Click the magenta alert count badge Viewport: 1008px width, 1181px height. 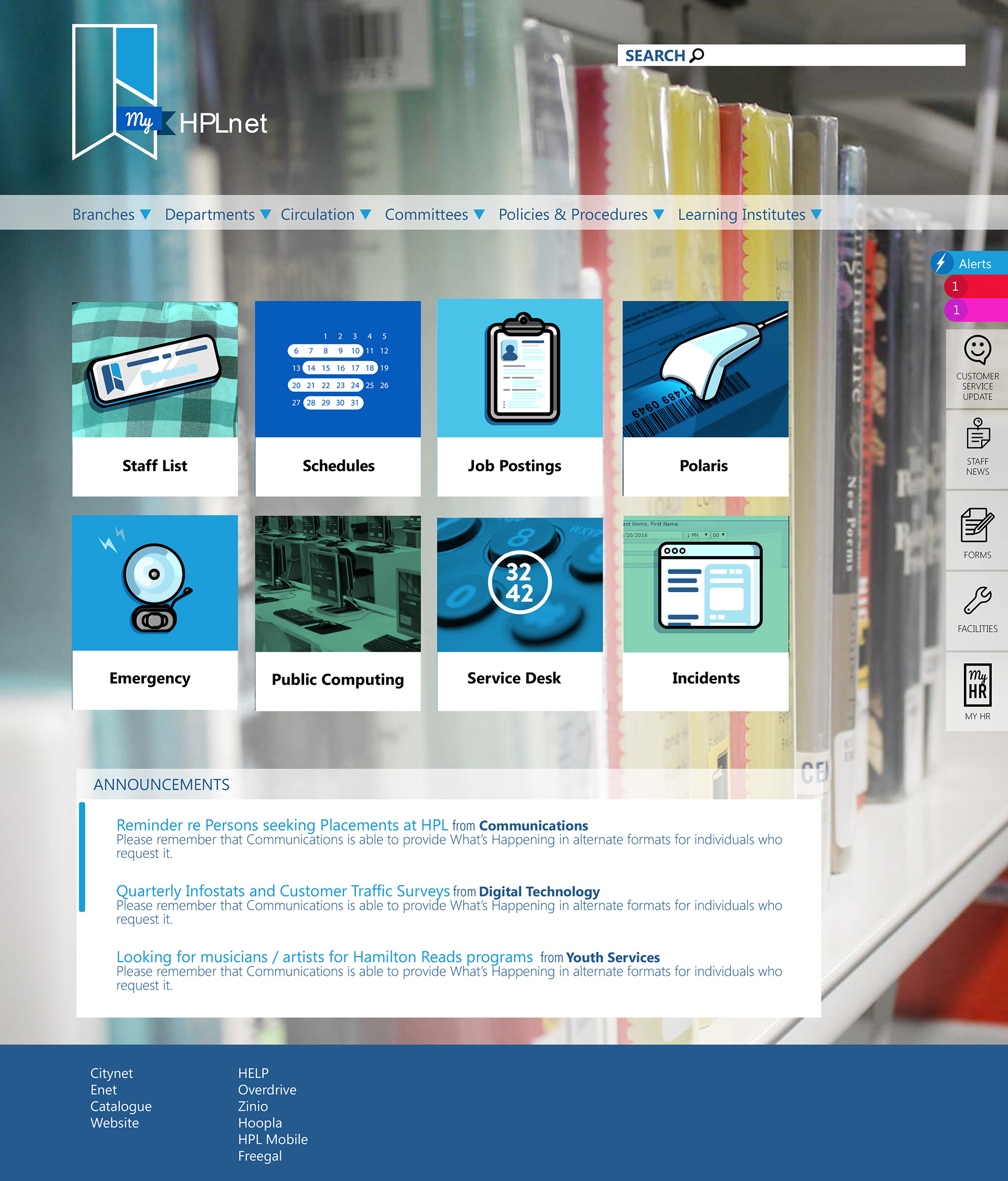[955, 310]
